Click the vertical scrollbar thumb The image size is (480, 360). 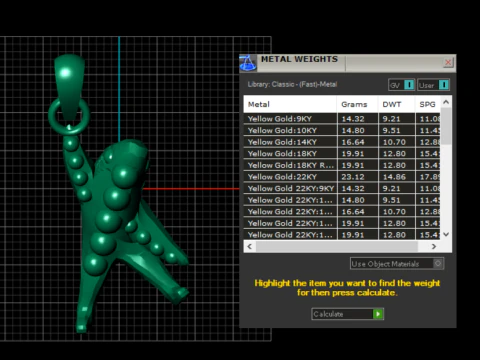coord(446,126)
